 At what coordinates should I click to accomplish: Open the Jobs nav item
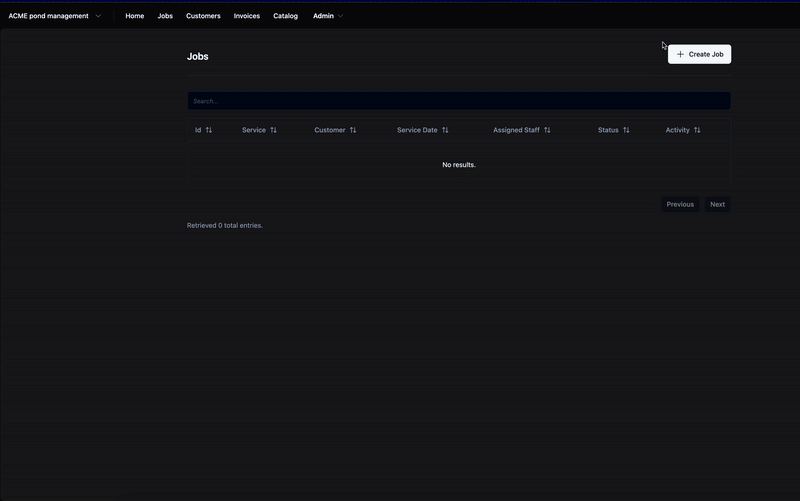pyautogui.click(x=165, y=16)
